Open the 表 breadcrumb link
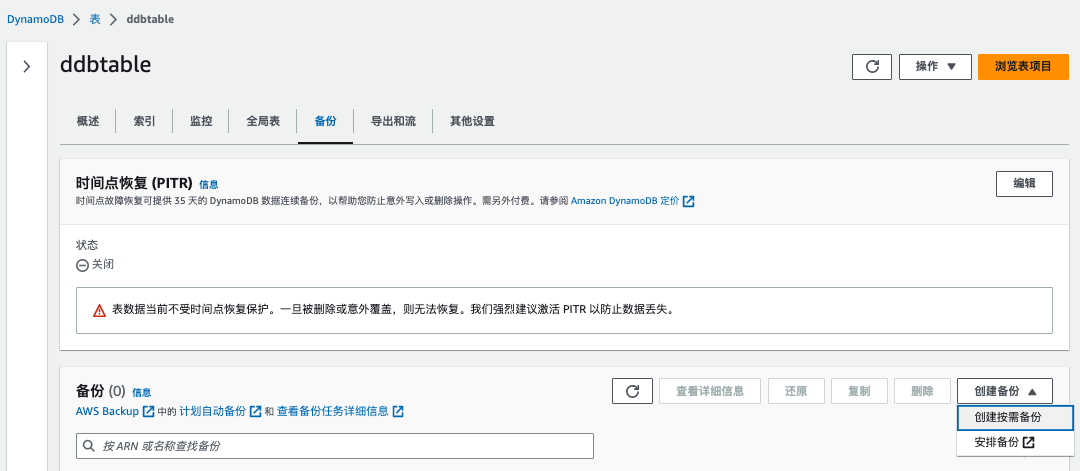This screenshot has width=1080, height=471. [x=95, y=19]
